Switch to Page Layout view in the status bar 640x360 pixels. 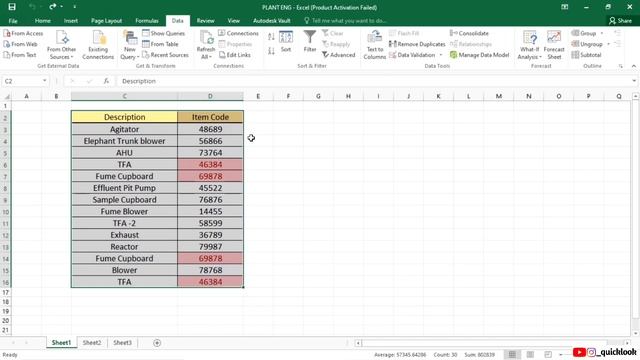pos(530,354)
